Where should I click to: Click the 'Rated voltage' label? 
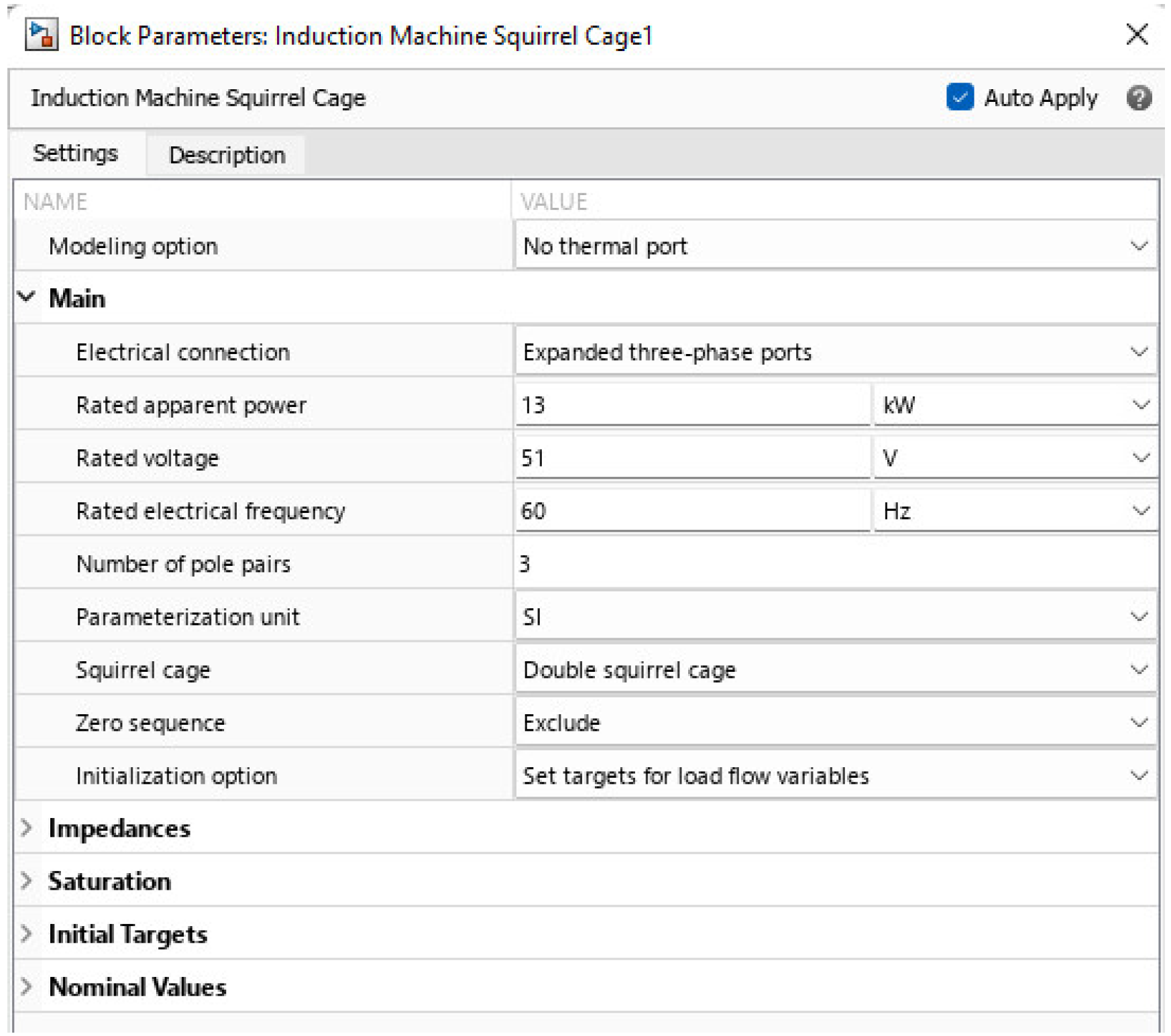click(148, 459)
